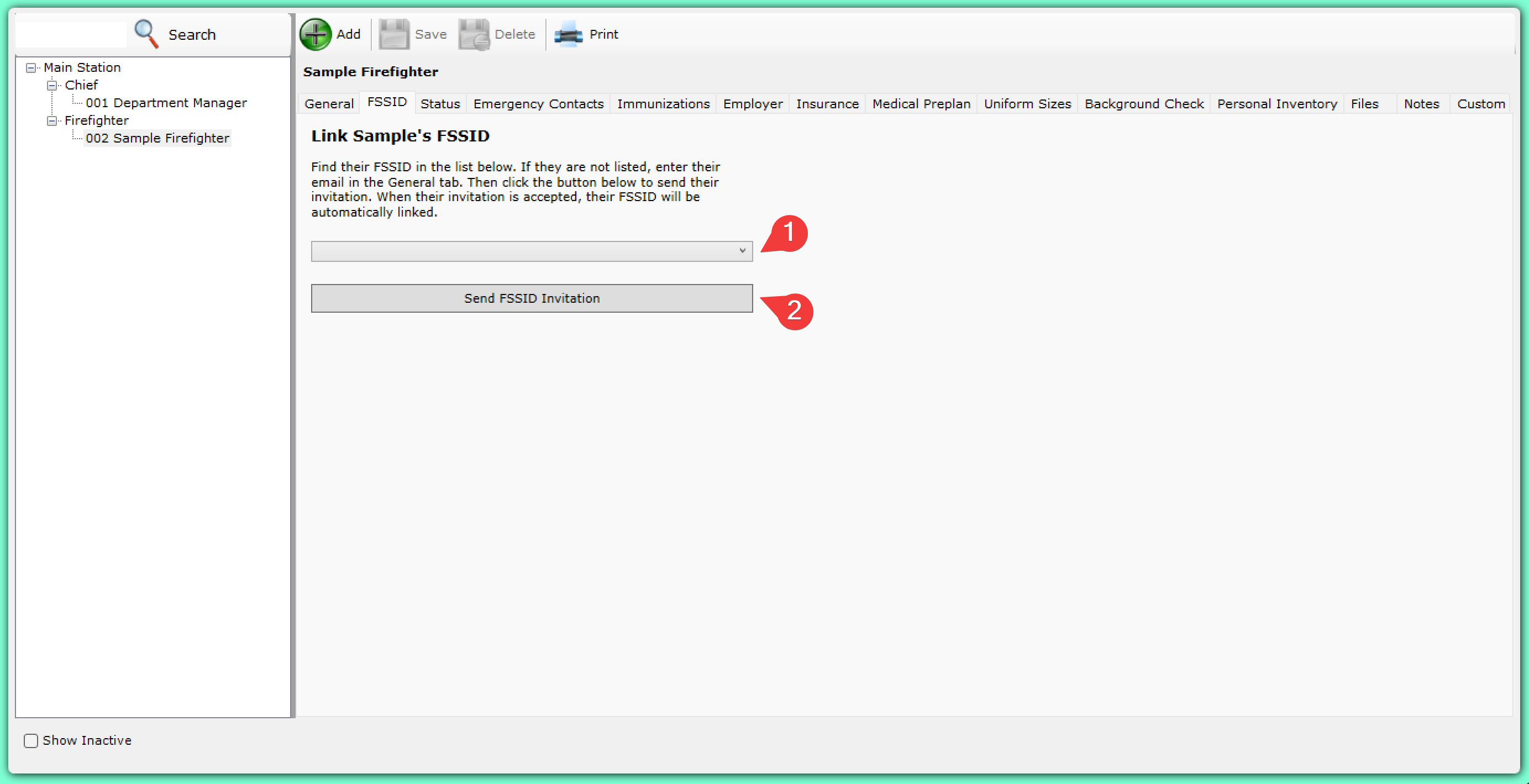This screenshot has width=1529, height=784.
Task: Switch to the Background Check tab
Action: [x=1143, y=104]
